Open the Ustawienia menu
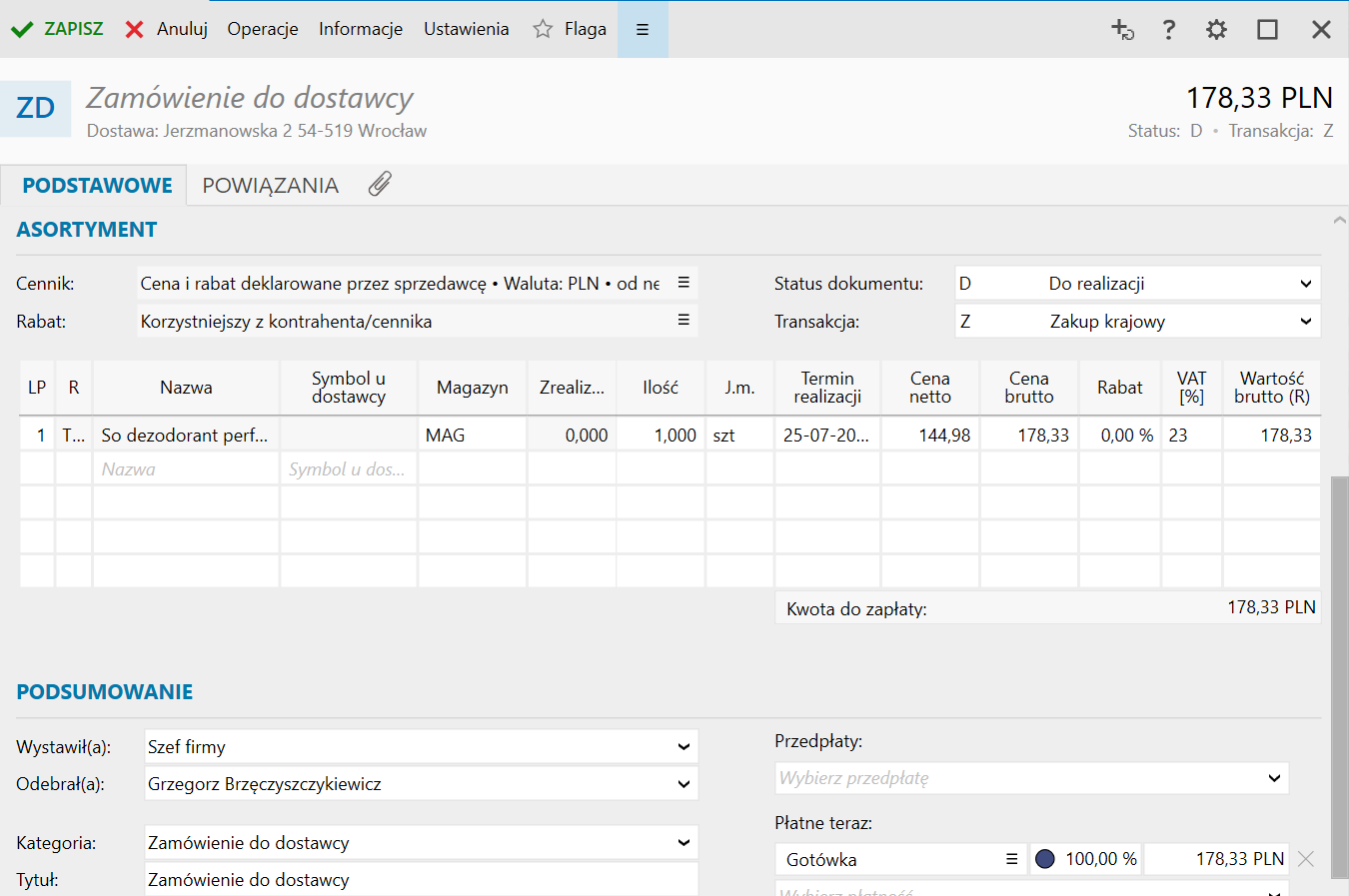The image size is (1349, 896). point(466,29)
